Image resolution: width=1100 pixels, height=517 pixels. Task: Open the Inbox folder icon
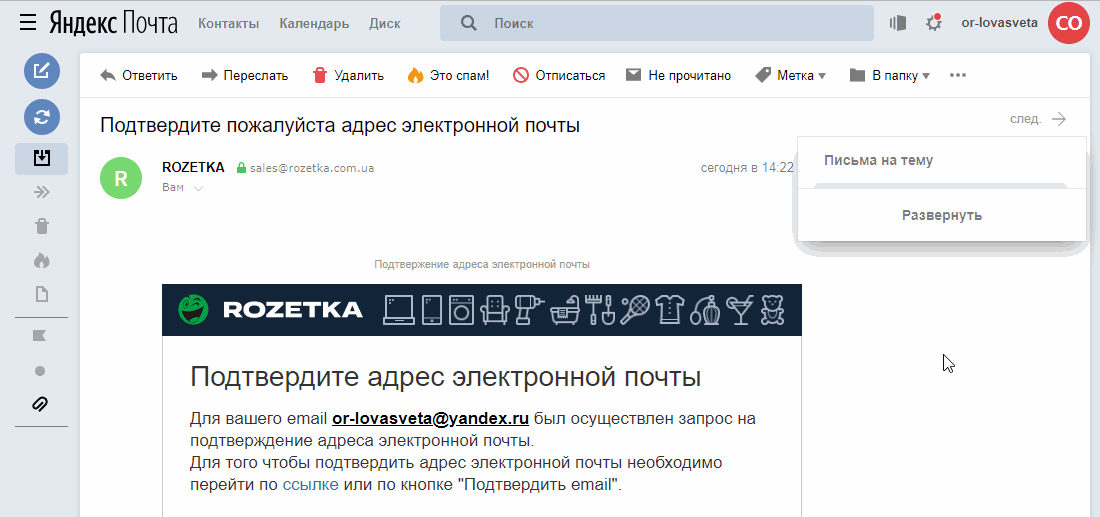tap(41, 159)
